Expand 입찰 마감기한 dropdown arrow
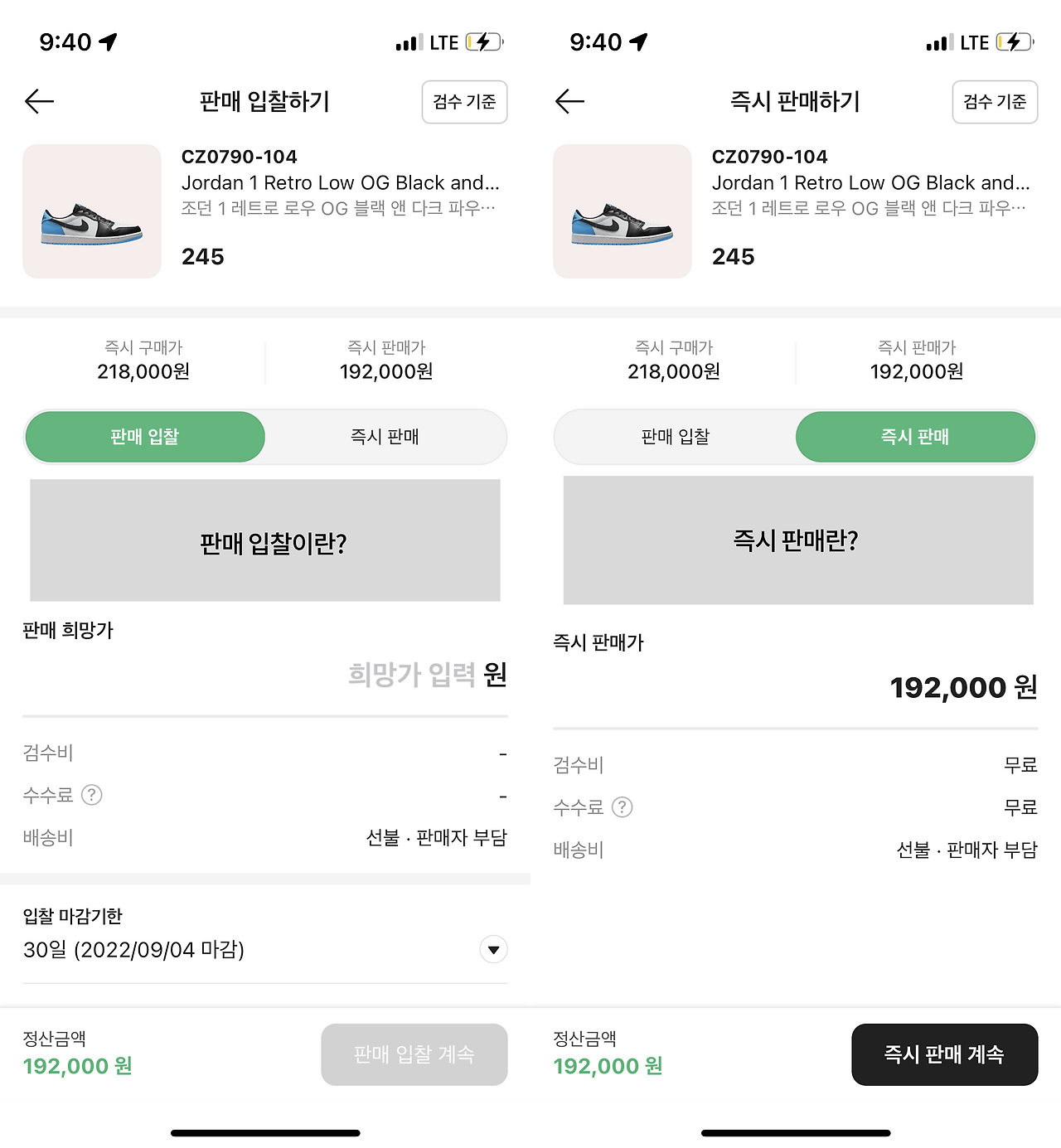 pyautogui.click(x=493, y=950)
